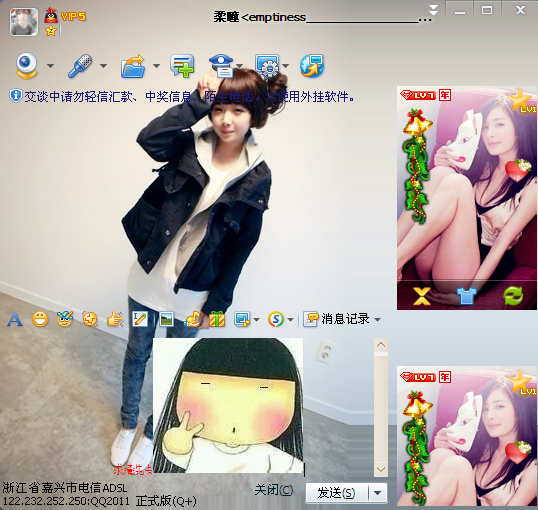Open the file transfer options dropdown

(156, 66)
